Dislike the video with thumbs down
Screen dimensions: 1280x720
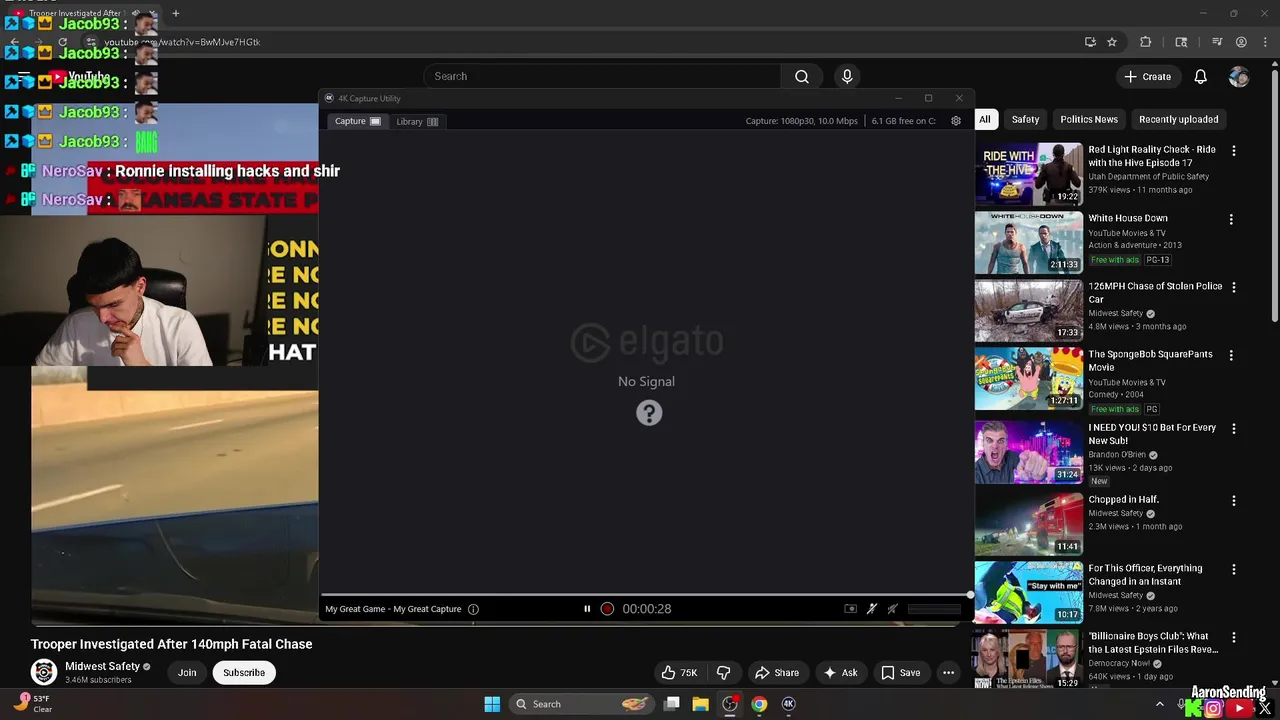click(x=724, y=673)
